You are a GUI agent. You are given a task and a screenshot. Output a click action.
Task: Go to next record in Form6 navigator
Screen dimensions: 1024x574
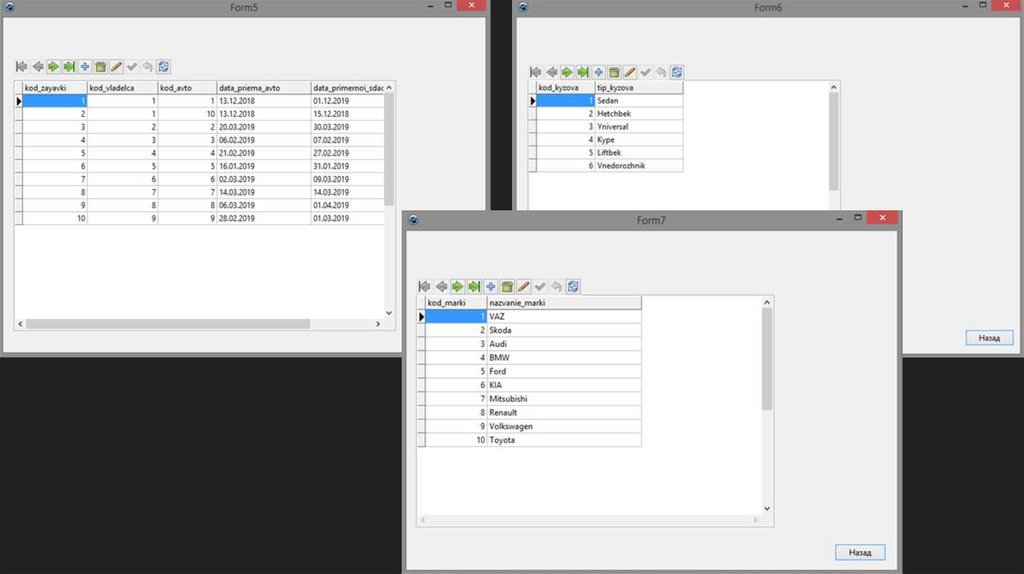click(x=567, y=72)
